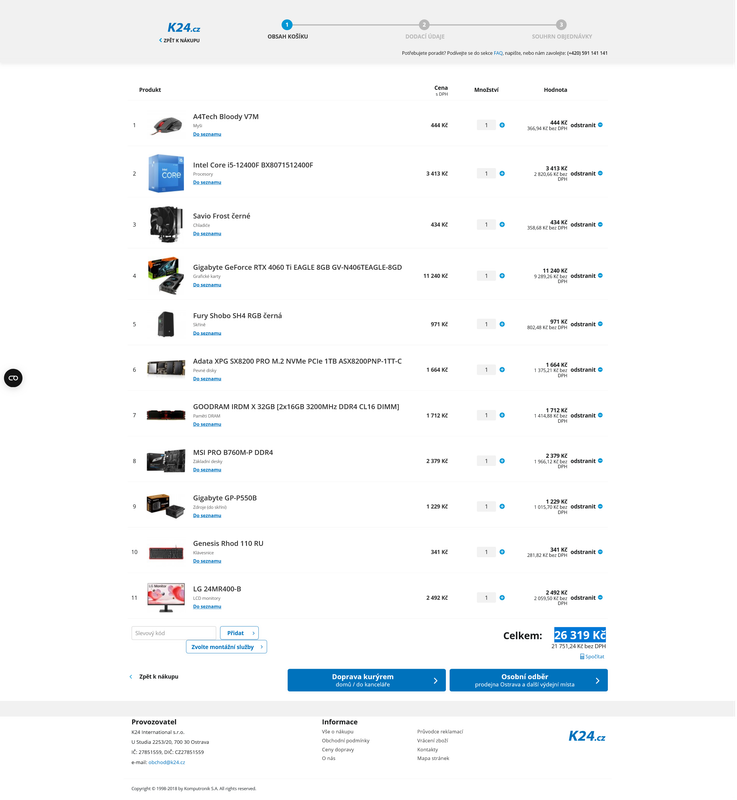Add Savio Frost černé to list (Do seznamu)

pos(208,234)
